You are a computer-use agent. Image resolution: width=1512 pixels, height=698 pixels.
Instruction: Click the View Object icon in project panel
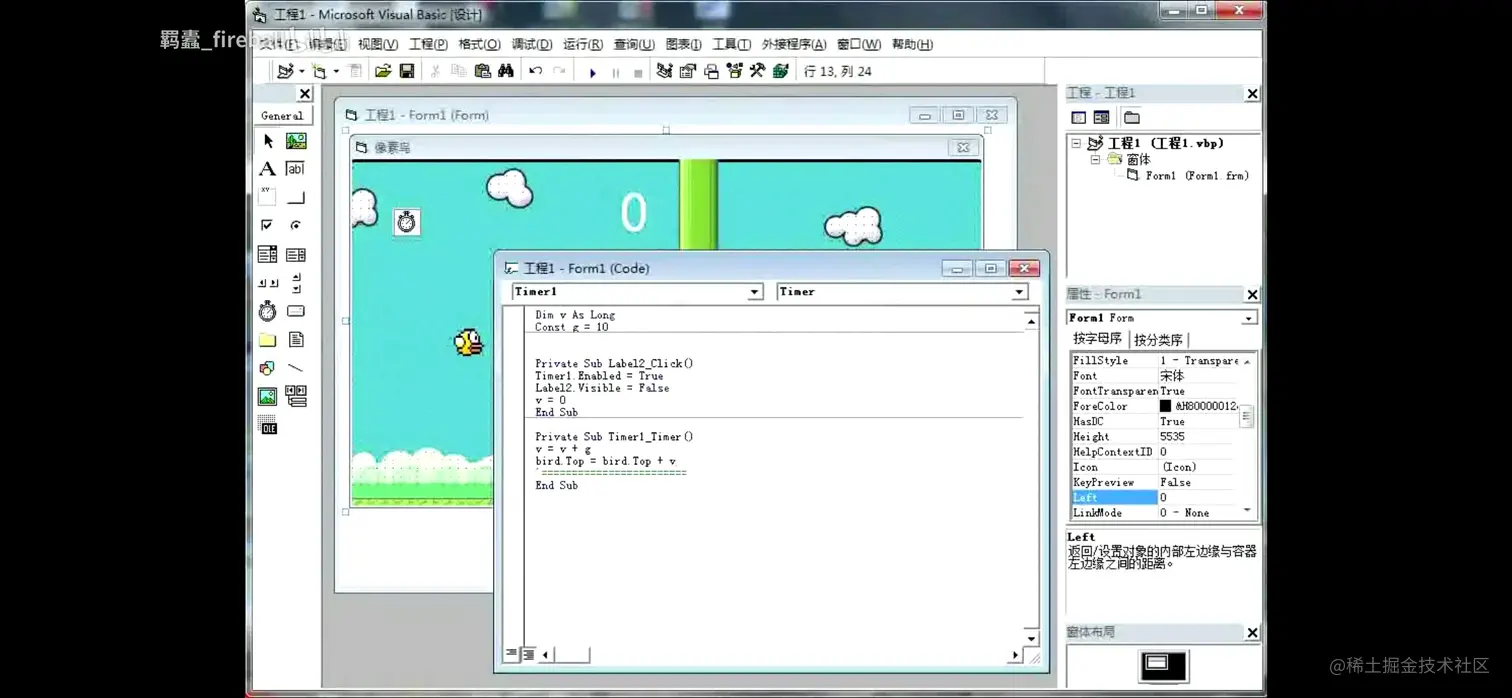point(1101,118)
